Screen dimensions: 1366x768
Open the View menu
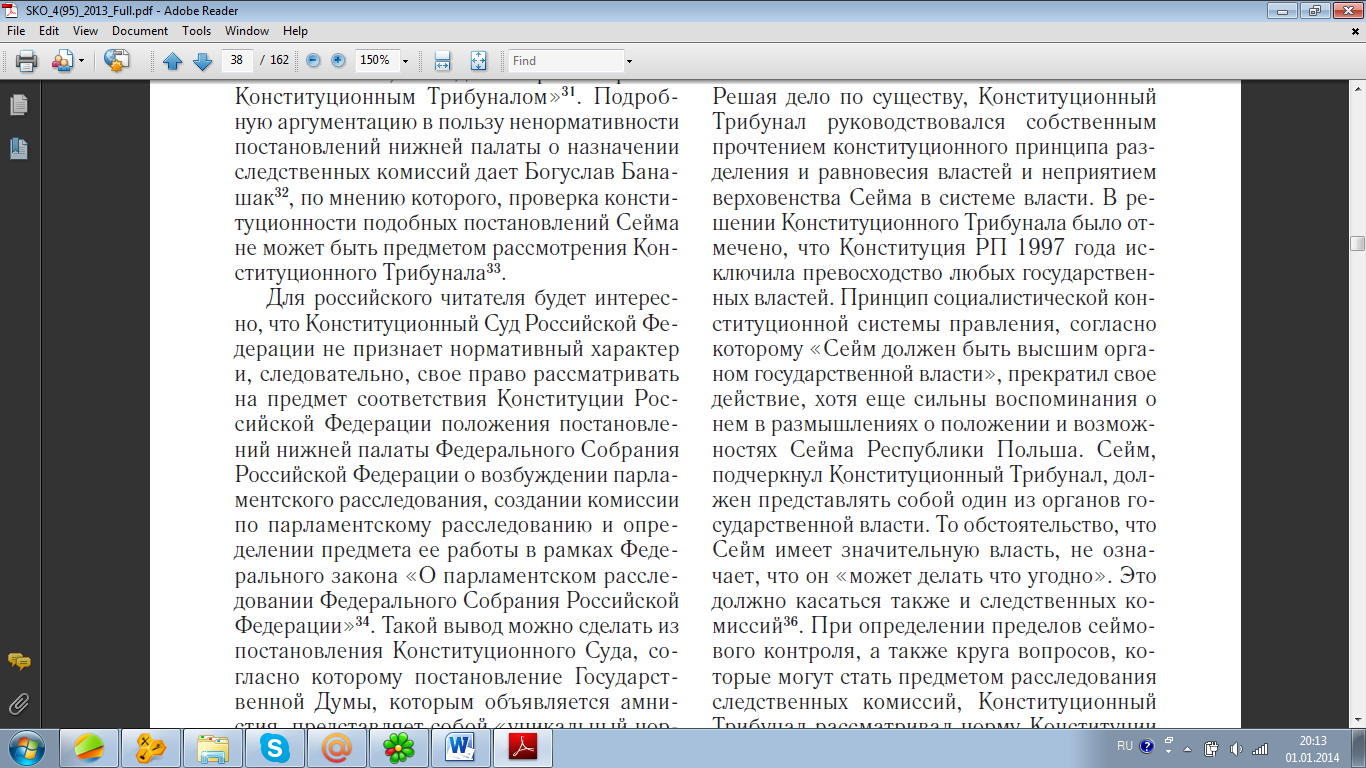85,31
